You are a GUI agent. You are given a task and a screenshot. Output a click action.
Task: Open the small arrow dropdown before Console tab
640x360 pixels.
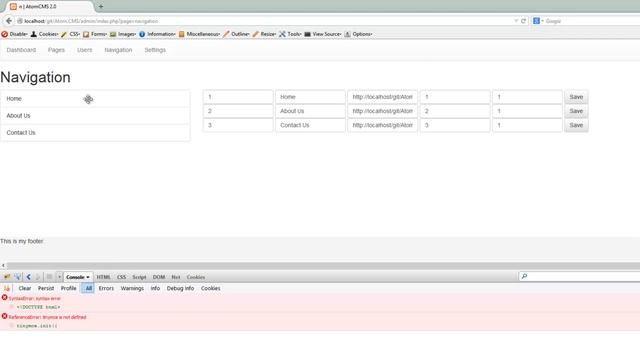click(x=59, y=277)
